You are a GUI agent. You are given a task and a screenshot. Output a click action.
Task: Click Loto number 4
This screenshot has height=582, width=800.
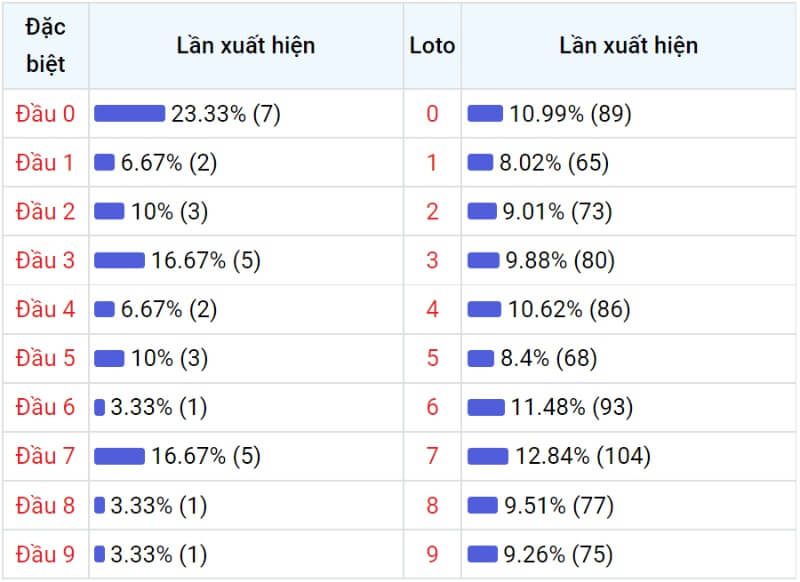432,309
